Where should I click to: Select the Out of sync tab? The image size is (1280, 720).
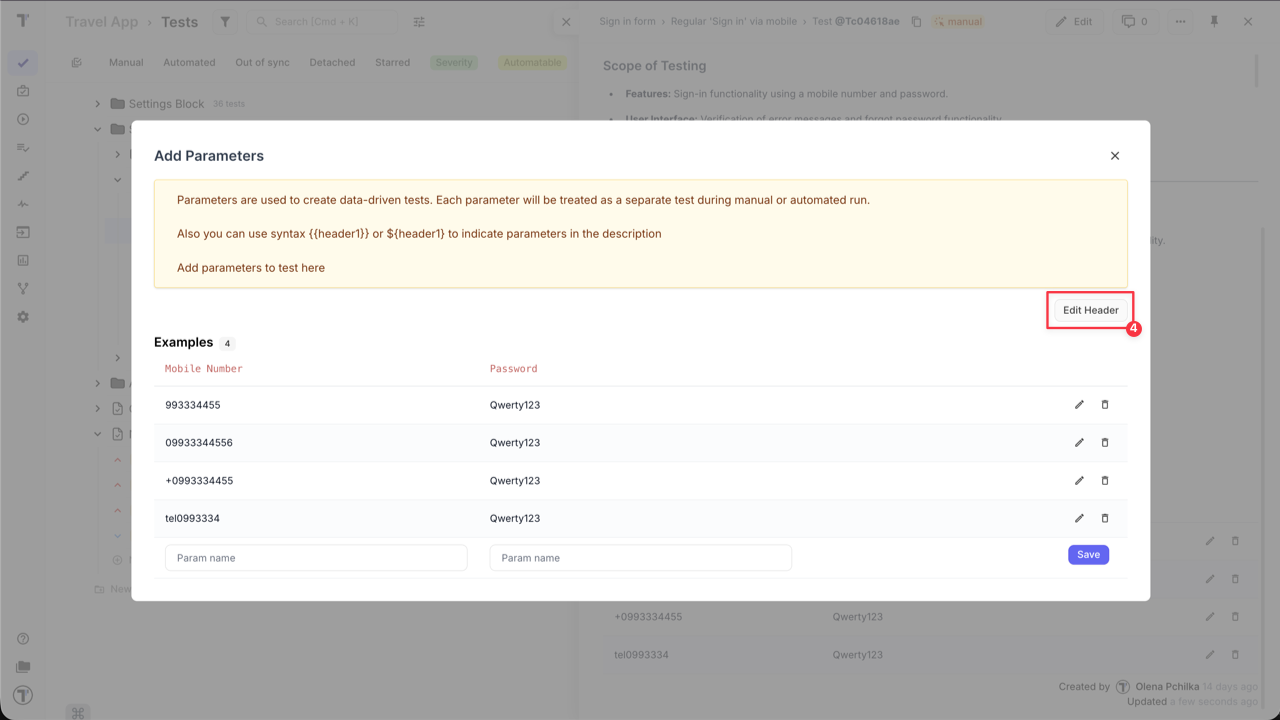[x=262, y=62]
